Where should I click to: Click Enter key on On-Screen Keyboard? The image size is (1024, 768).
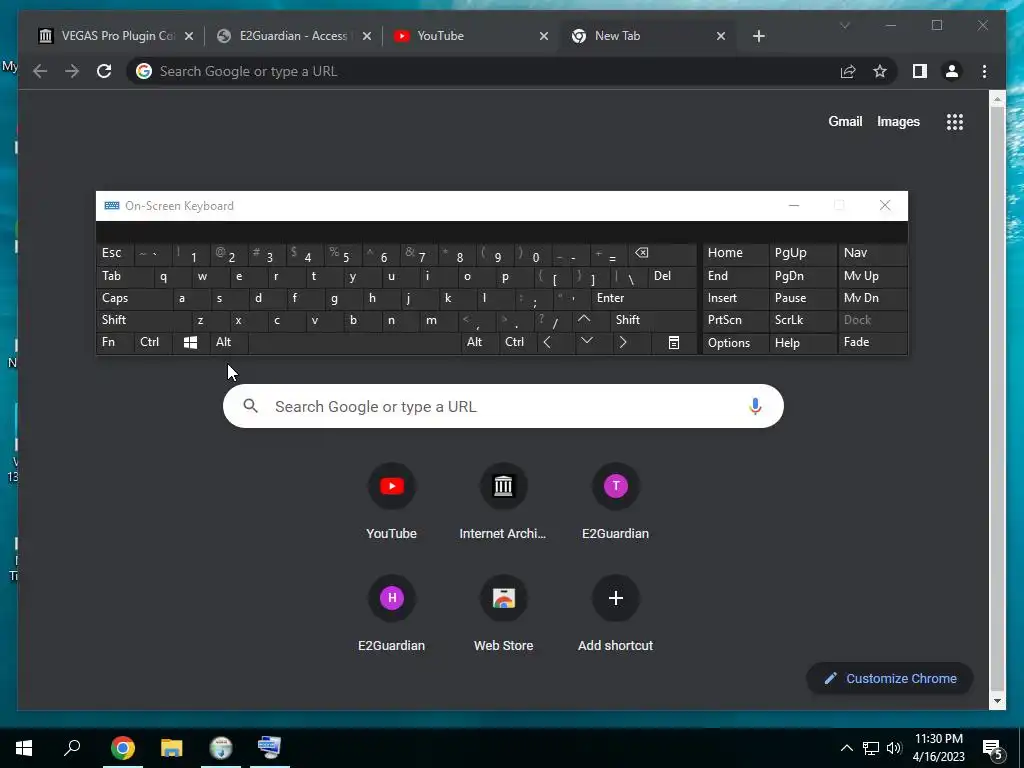[644, 298]
